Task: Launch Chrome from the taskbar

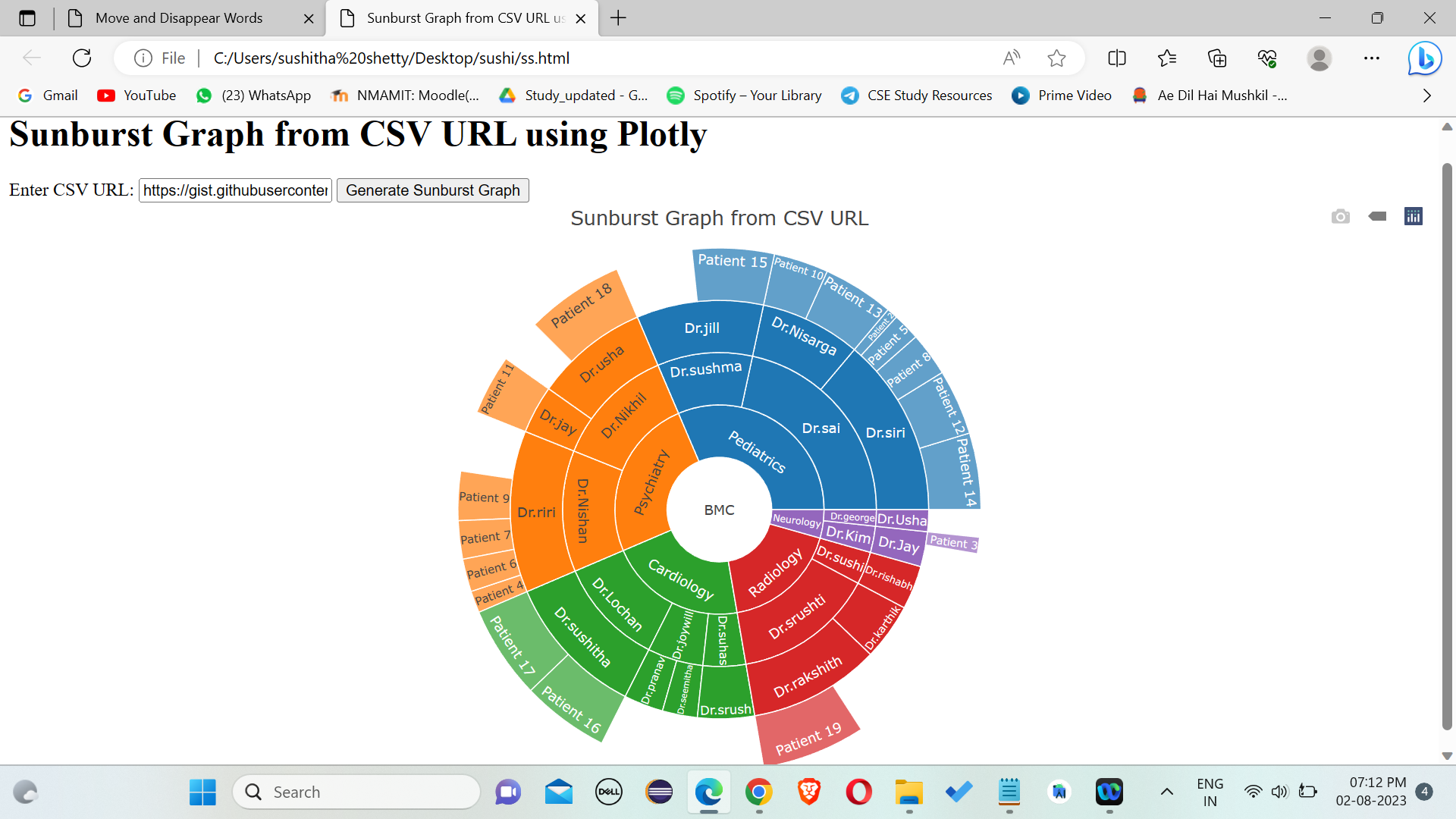Action: tap(759, 792)
